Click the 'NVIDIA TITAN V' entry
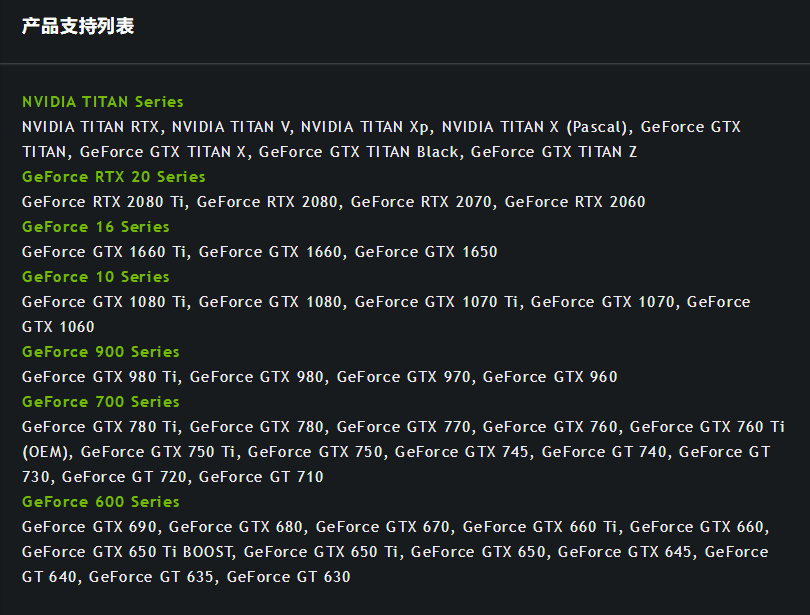This screenshot has height=615, width=810. pos(230,127)
